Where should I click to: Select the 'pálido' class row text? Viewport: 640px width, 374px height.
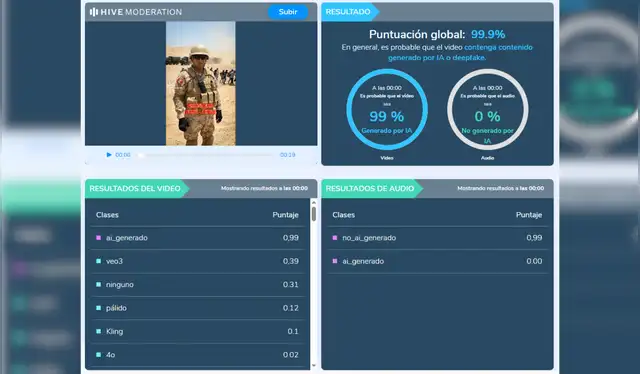(116, 308)
